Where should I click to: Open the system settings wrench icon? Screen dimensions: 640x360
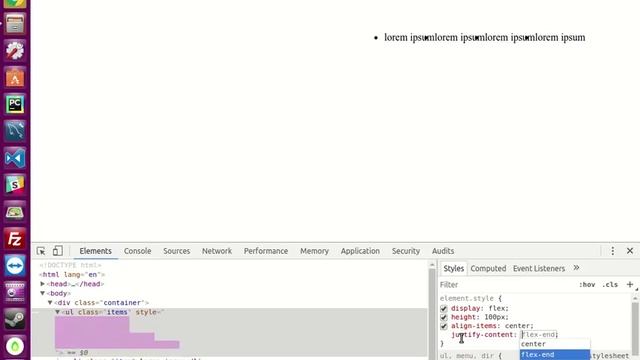click(15, 50)
